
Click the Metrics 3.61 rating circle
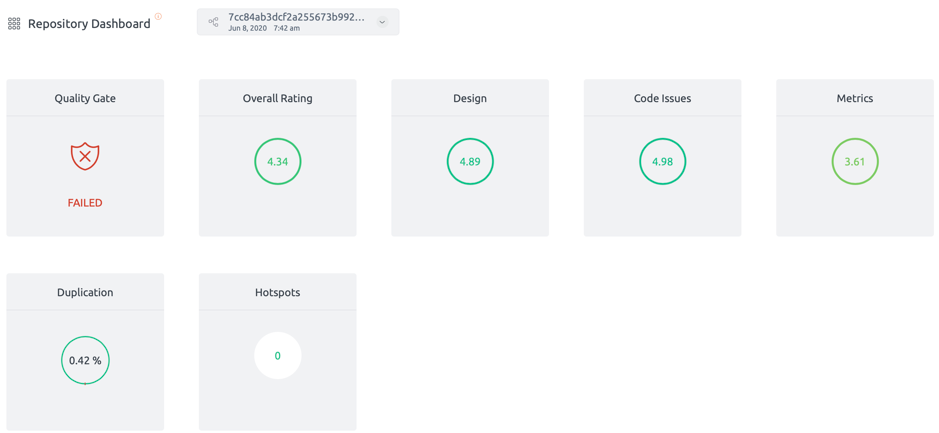[855, 162]
